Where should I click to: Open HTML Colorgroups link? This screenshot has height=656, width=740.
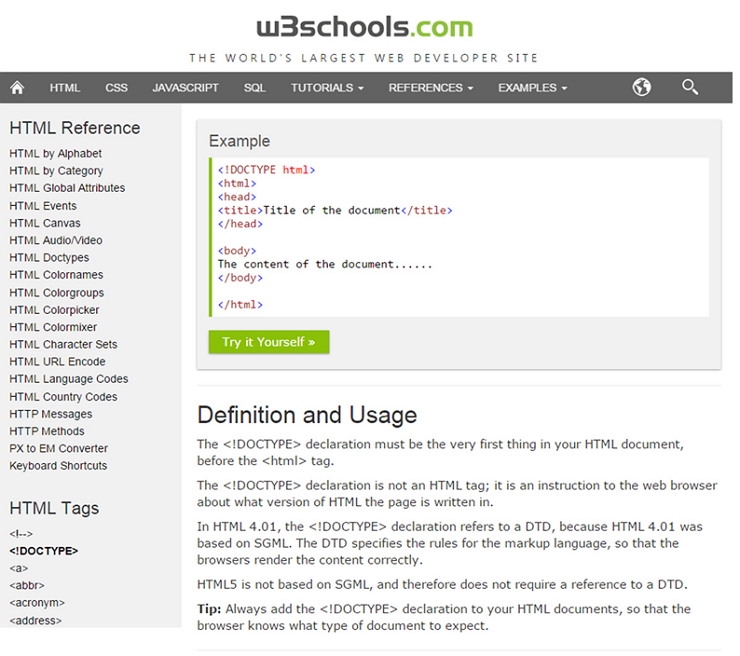(x=57, y=293)
